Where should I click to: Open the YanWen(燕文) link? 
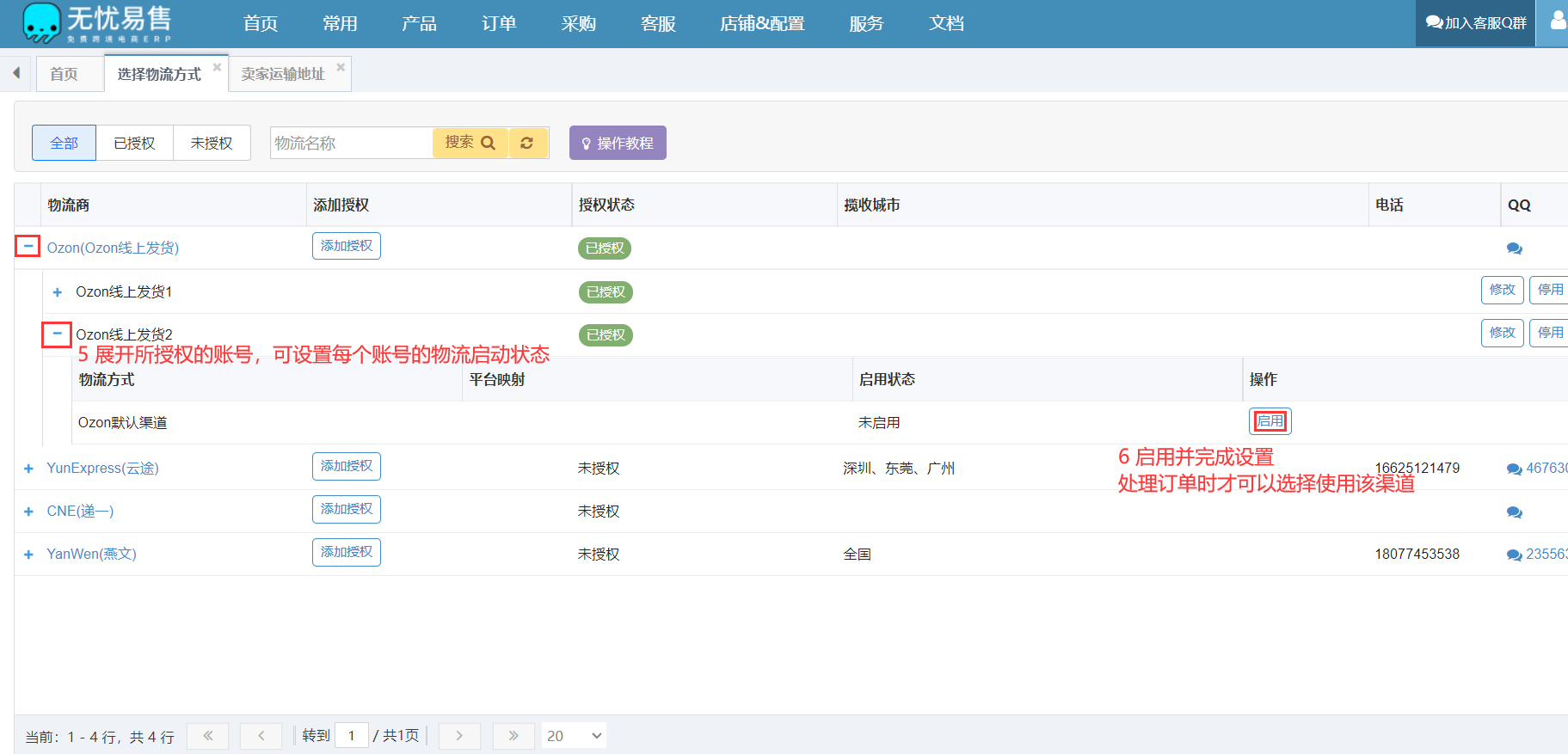pyautogui.click(x=91, y=555)
